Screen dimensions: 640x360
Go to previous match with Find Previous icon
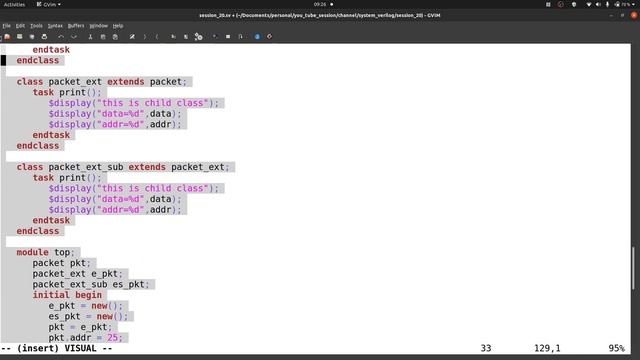(x=157, y=37)
